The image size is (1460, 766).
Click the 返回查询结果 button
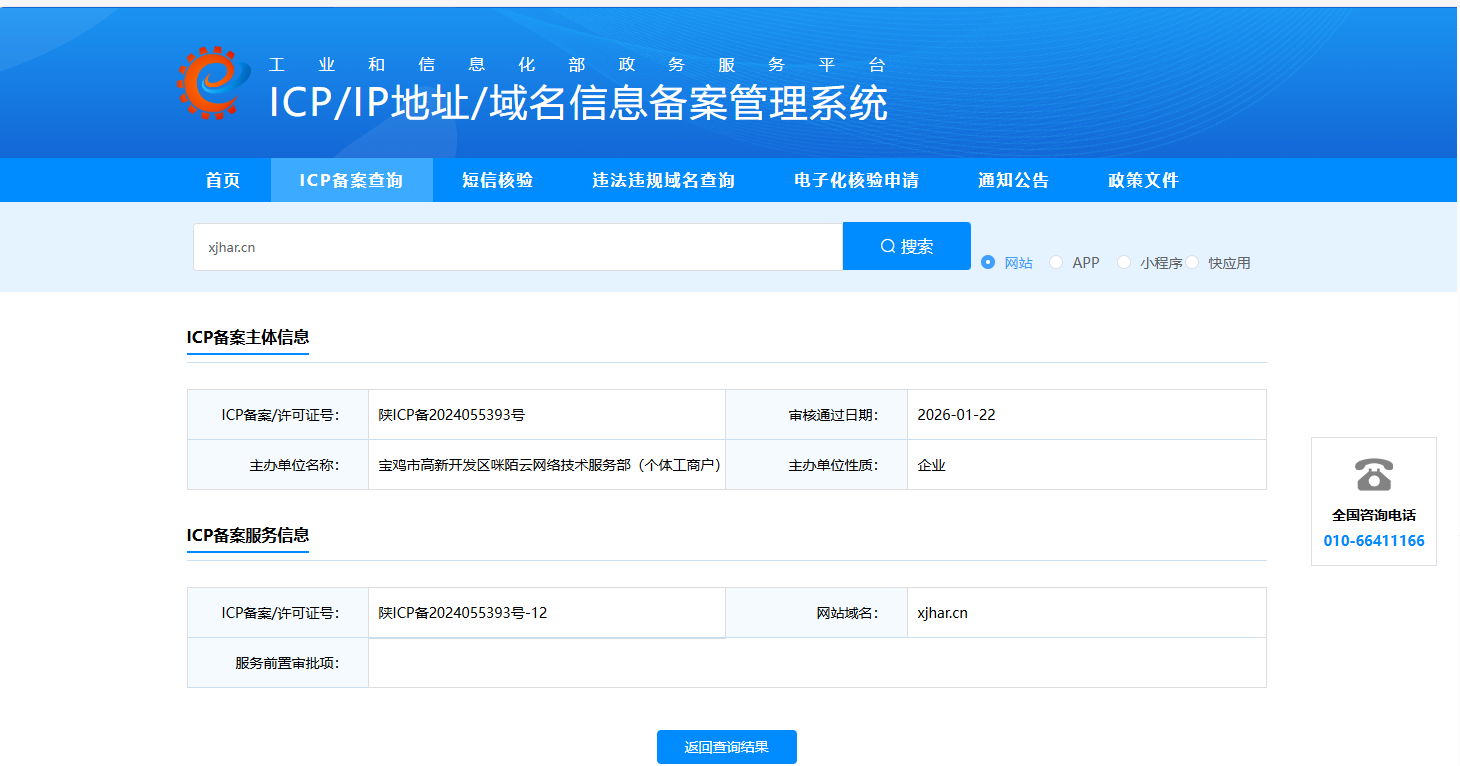(727, 747)
